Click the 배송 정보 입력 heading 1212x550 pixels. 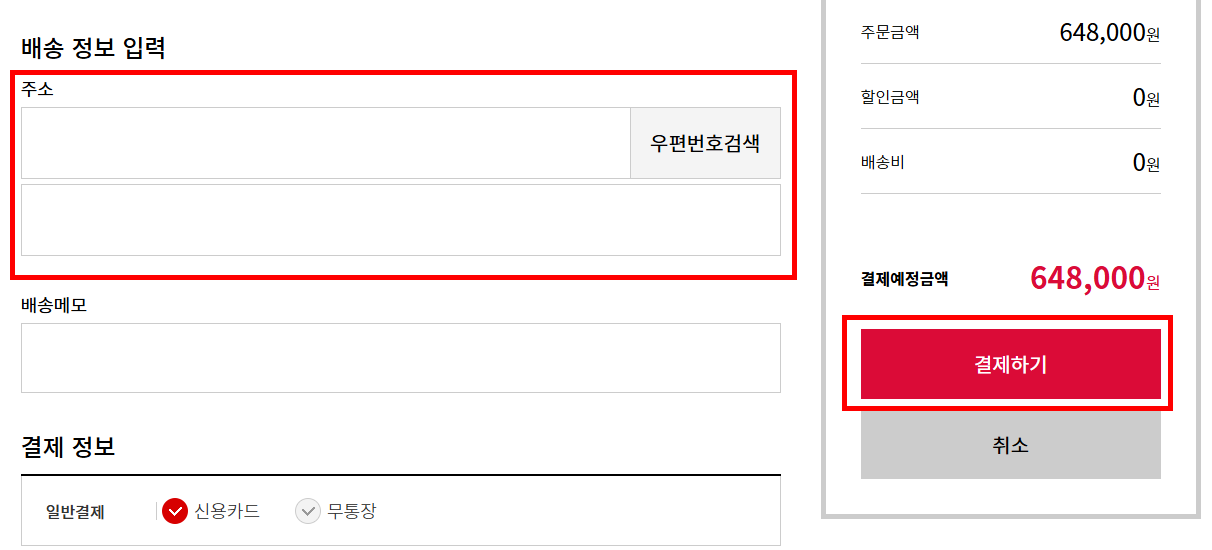click(93, 47)
